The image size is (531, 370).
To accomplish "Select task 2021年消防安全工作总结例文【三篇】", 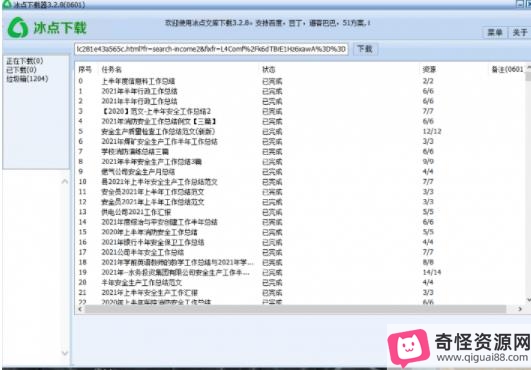I will [159, 121].
